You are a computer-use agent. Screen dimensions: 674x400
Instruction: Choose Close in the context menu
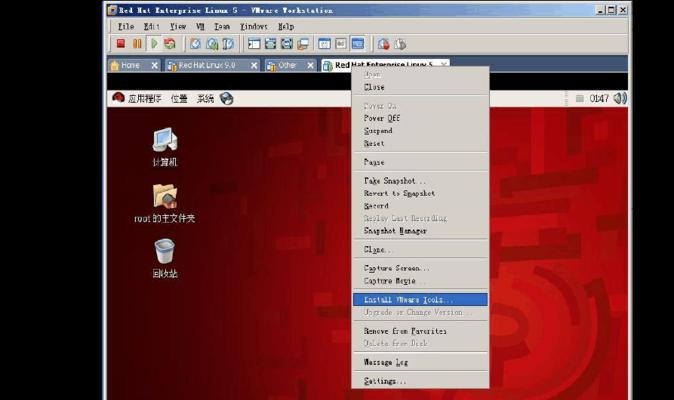(x=420, y=87)
